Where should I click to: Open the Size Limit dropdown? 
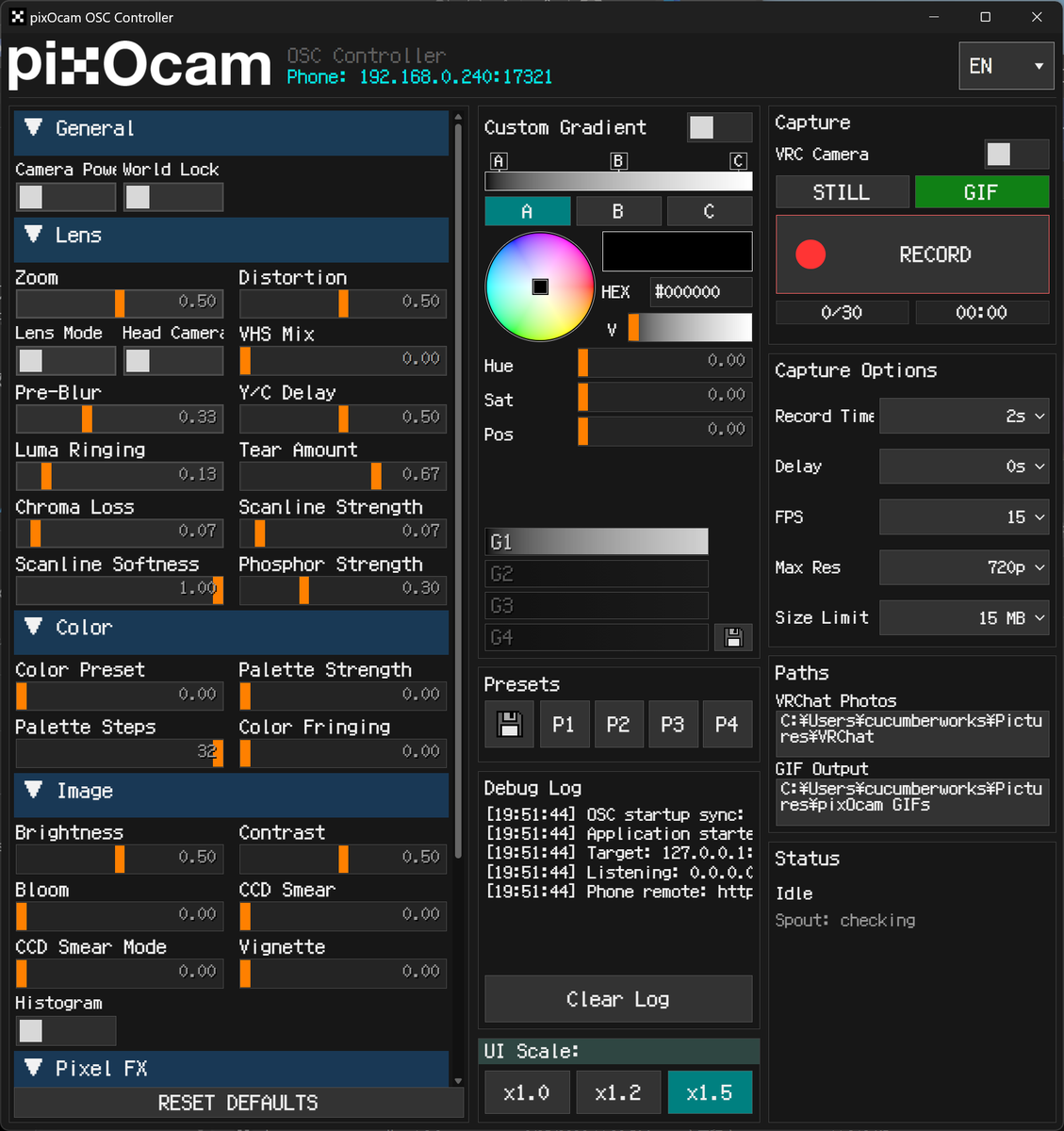(964, 618)
